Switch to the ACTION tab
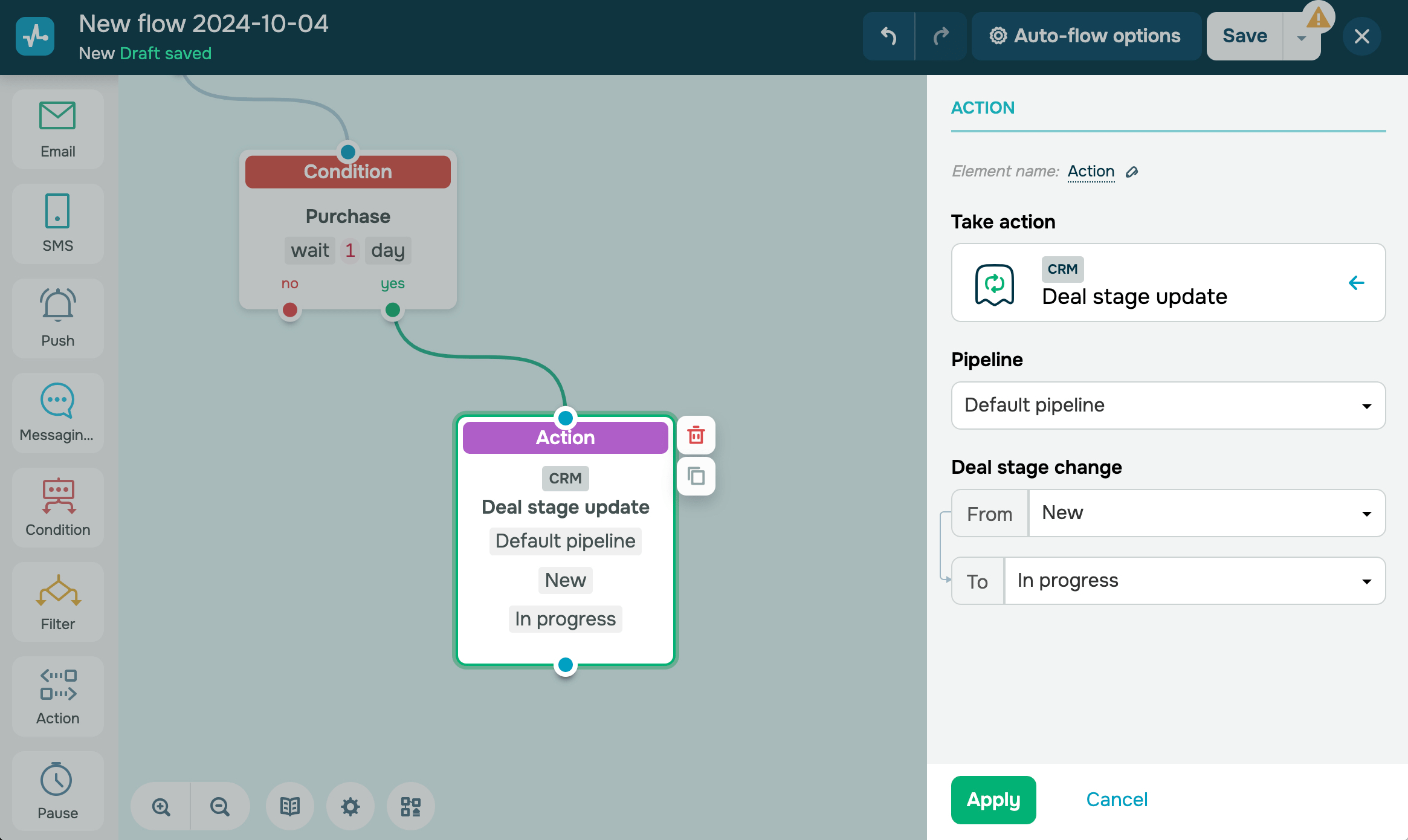This screenshot has height=840, width=1408. pyautogui.click(x=983, y=108)
